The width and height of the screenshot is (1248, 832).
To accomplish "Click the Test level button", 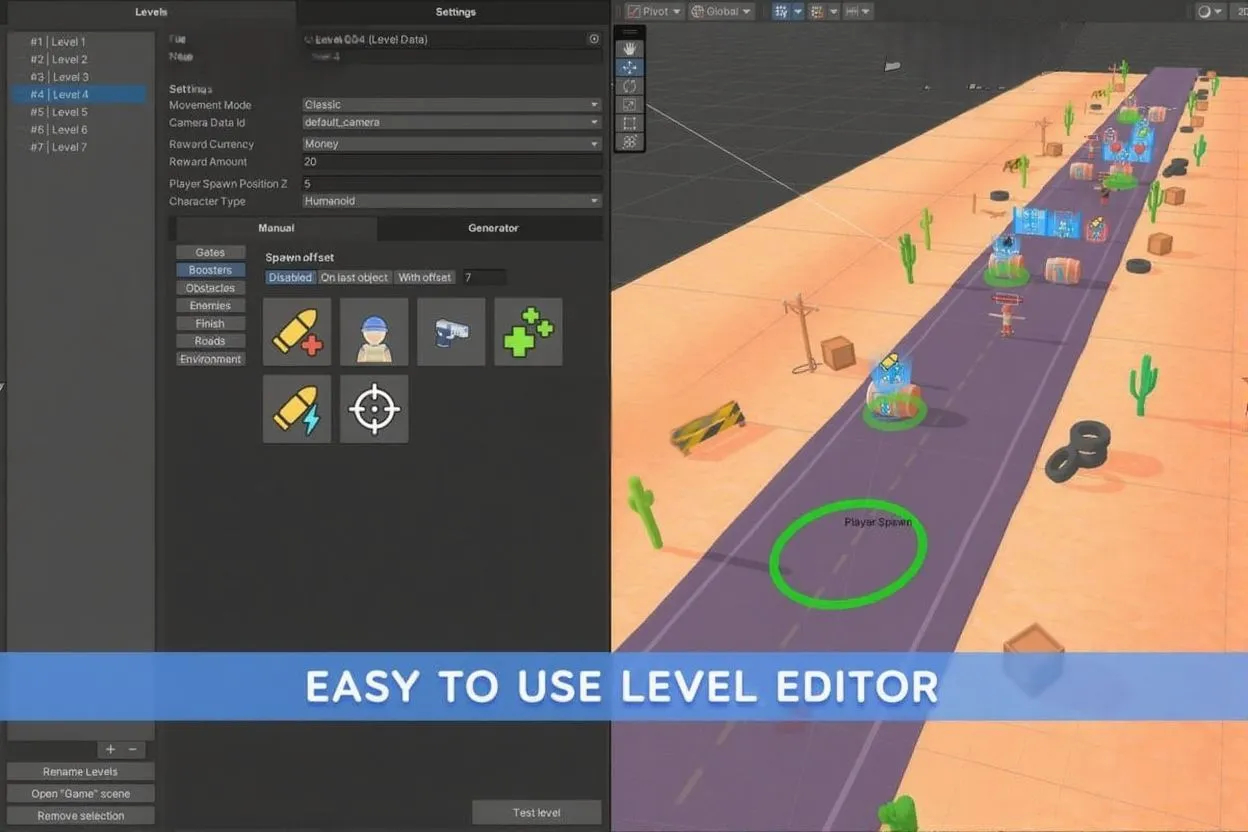I will pos(537,812).
